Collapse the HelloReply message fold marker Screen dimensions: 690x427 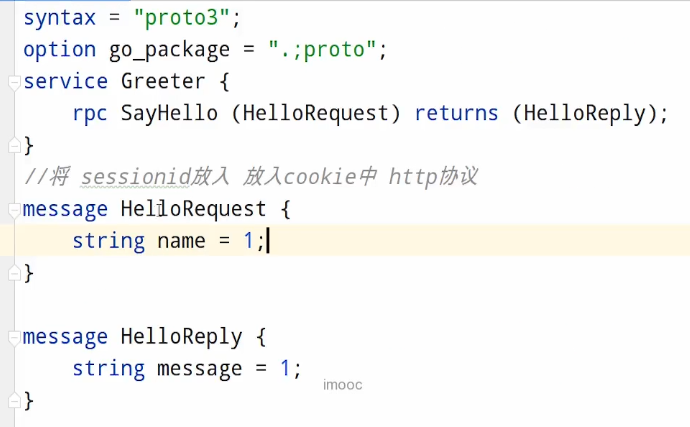14,338
